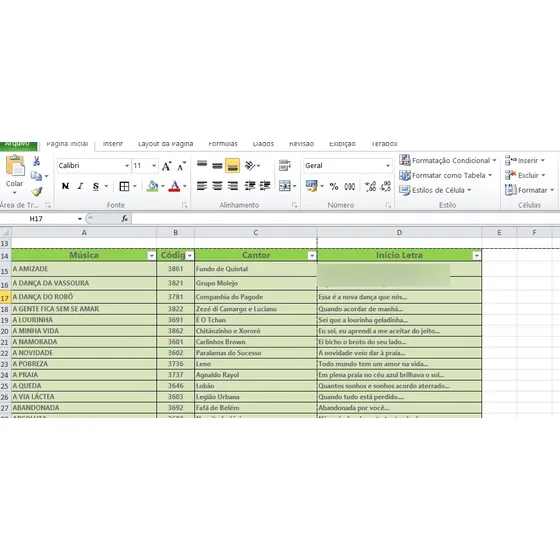
Task: Click Formatar como Tabela button
Action: (x=446, y=175)
